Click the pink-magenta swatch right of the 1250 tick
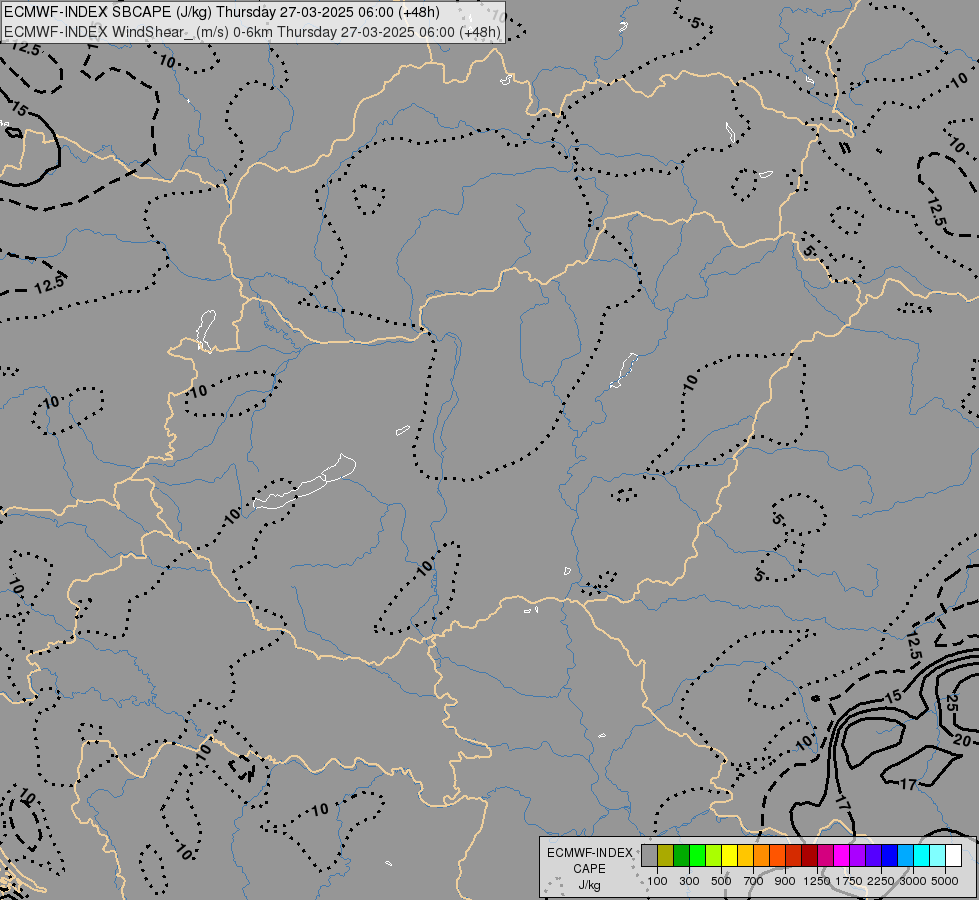This screenshot has height=900, width=979. point(825,856)
